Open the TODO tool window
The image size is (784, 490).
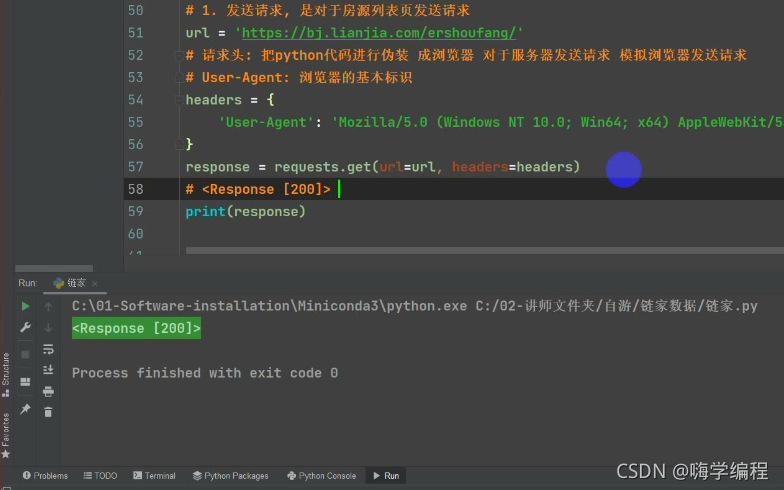(100, 476)
